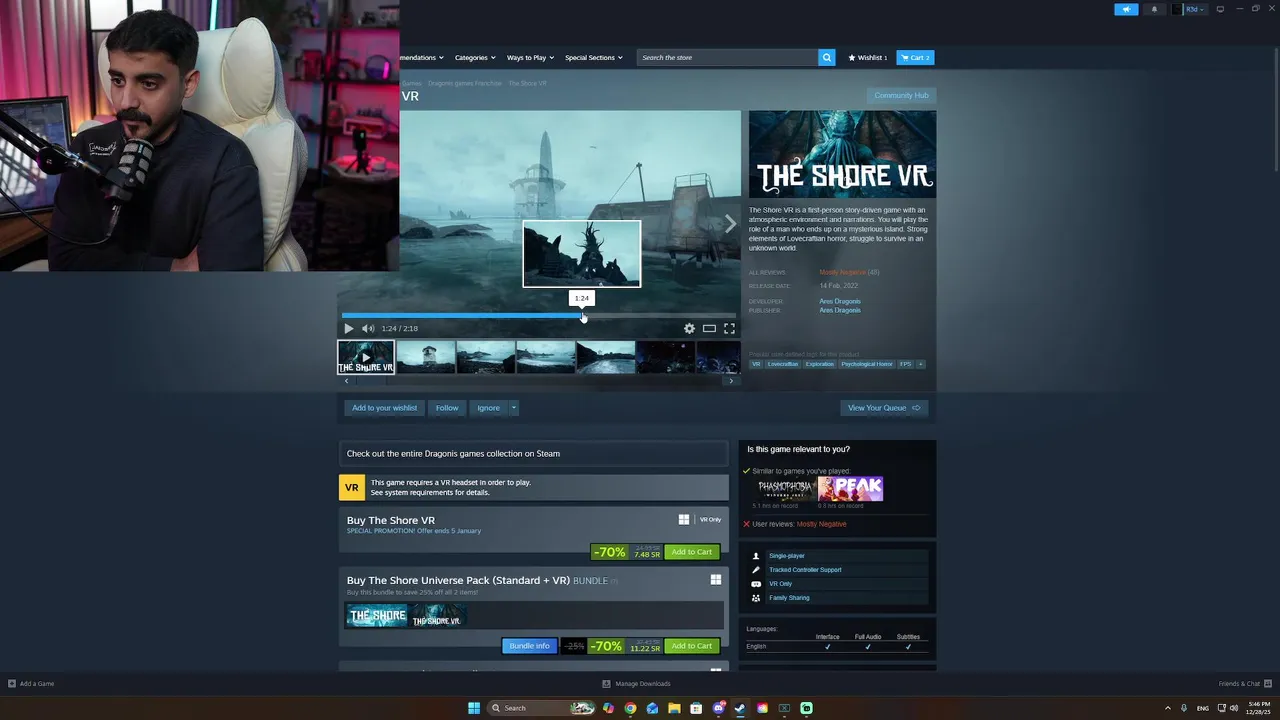The image size is (1280, 720).
Task: Expand more tags with plus button
Action: (x=921, y=364)
